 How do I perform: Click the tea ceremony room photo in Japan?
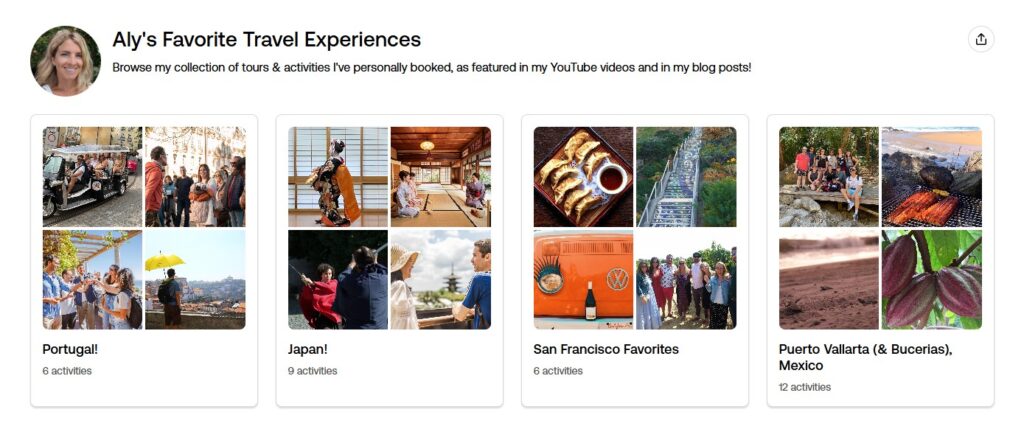pyautogui.click(x=441, y=176)
